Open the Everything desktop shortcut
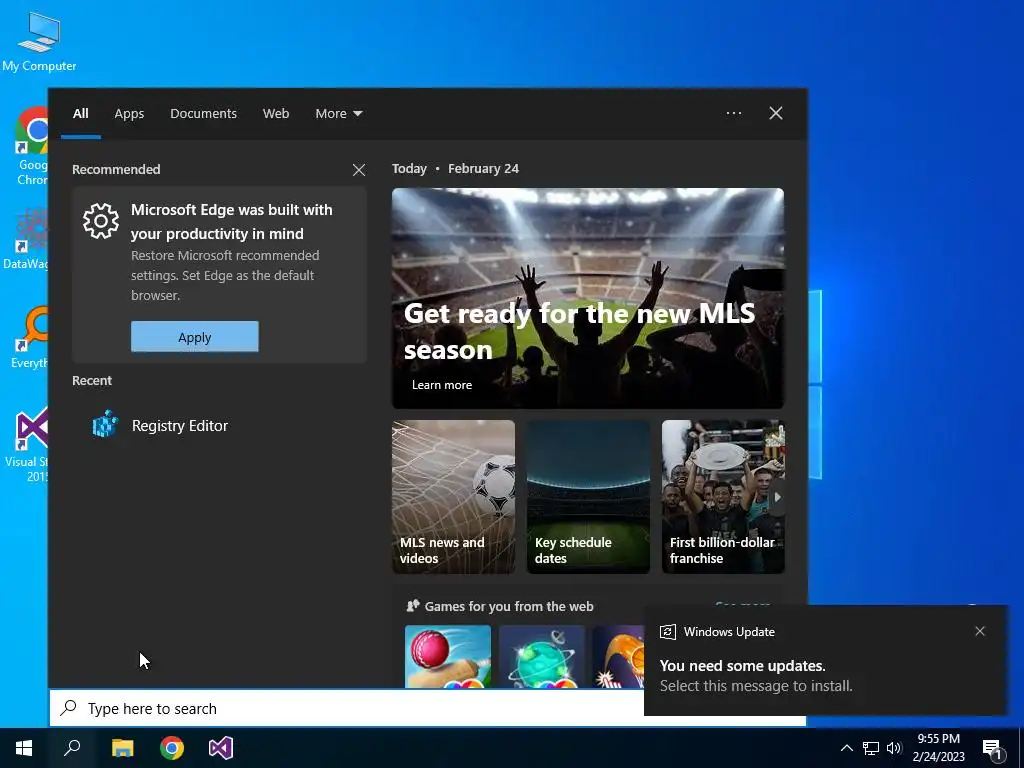 (x=29, y=337)
